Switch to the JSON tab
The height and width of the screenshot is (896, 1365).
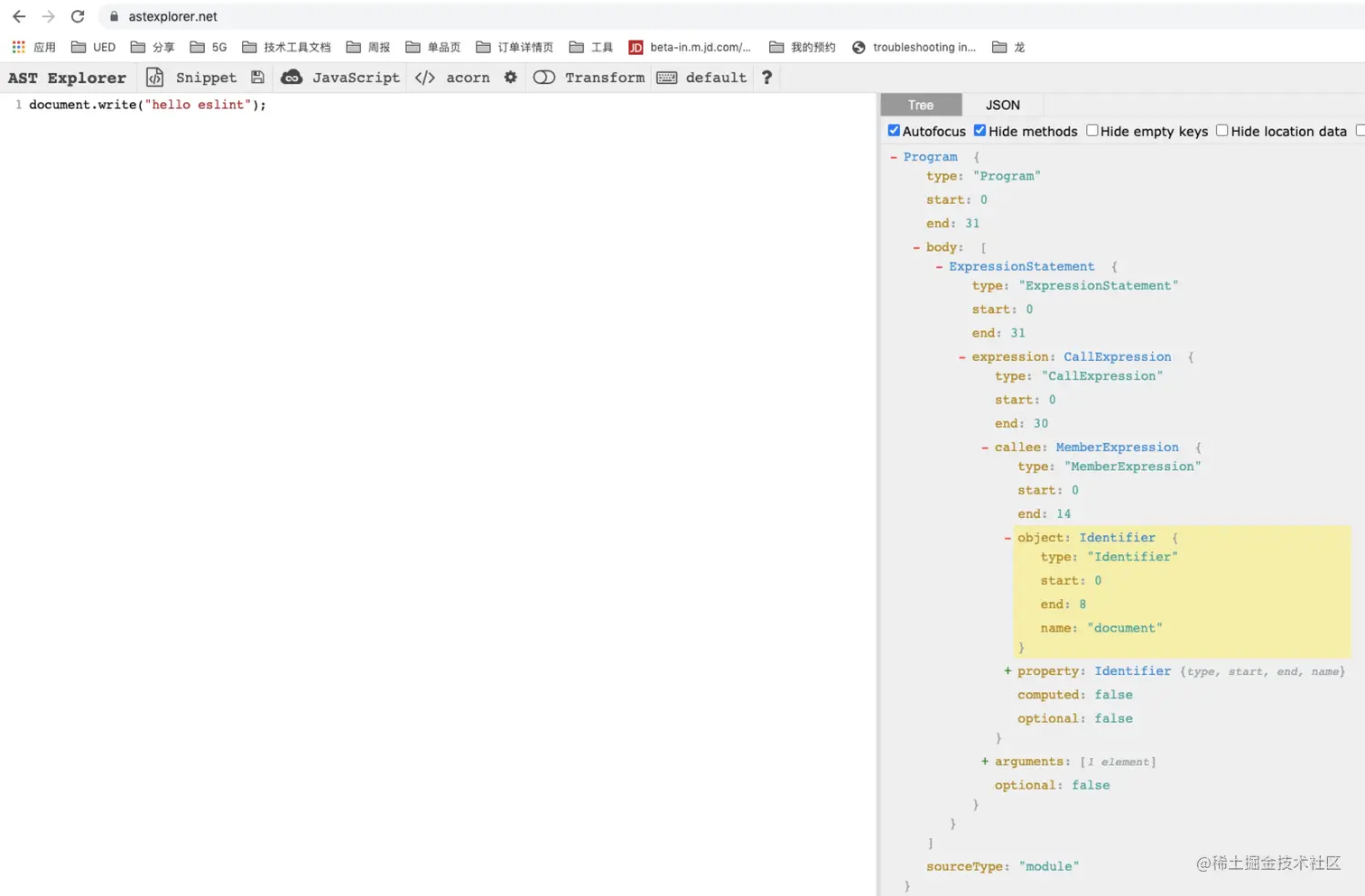1002,105
